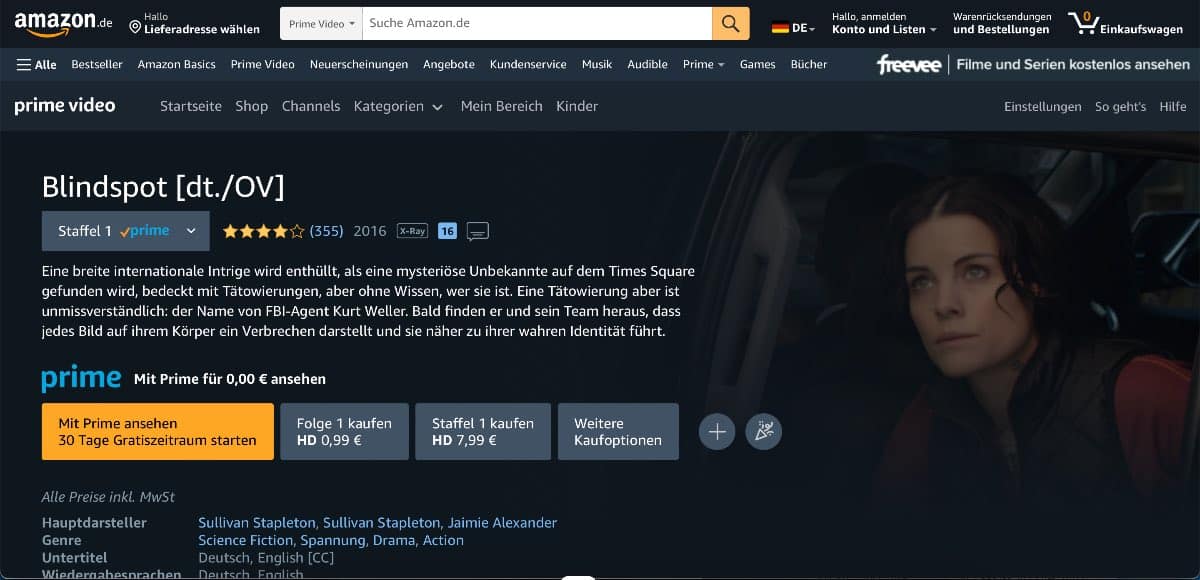Click Alle Preise inkl. MwSt text
This screenshot has width=1200, height=580.
tap(108, 497)
